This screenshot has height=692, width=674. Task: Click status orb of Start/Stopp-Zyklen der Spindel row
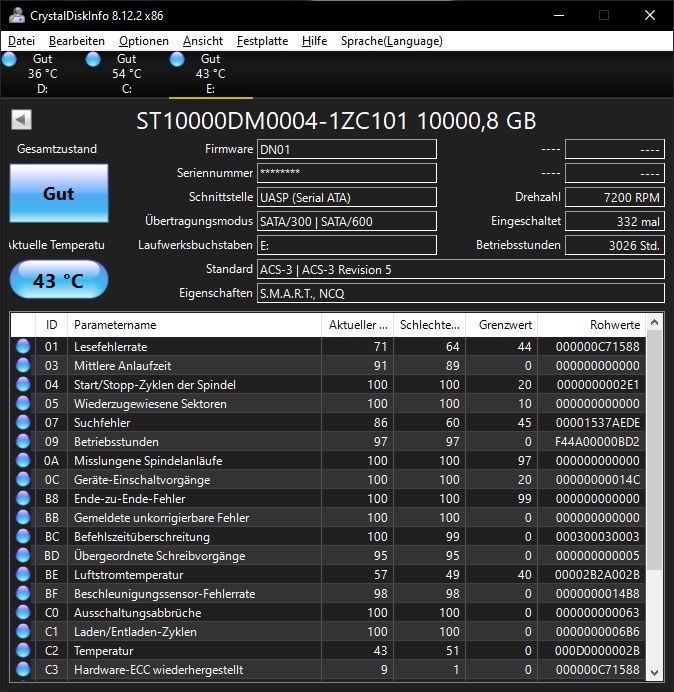click(x=23, y=384)
